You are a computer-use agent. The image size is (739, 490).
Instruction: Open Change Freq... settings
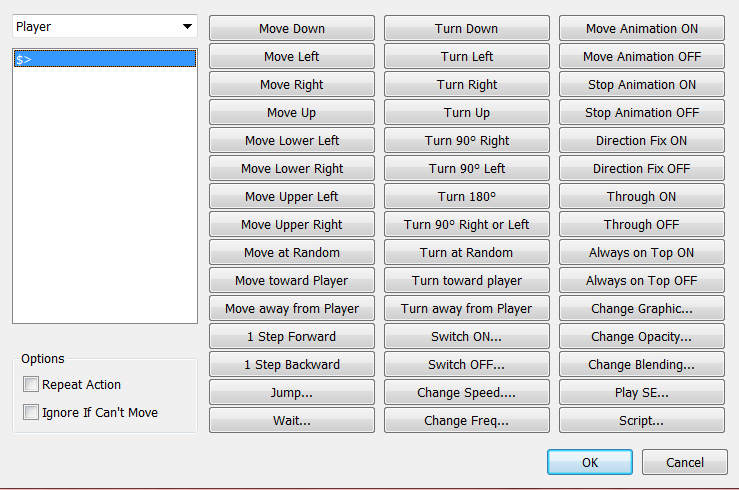(x=467, y=420)
